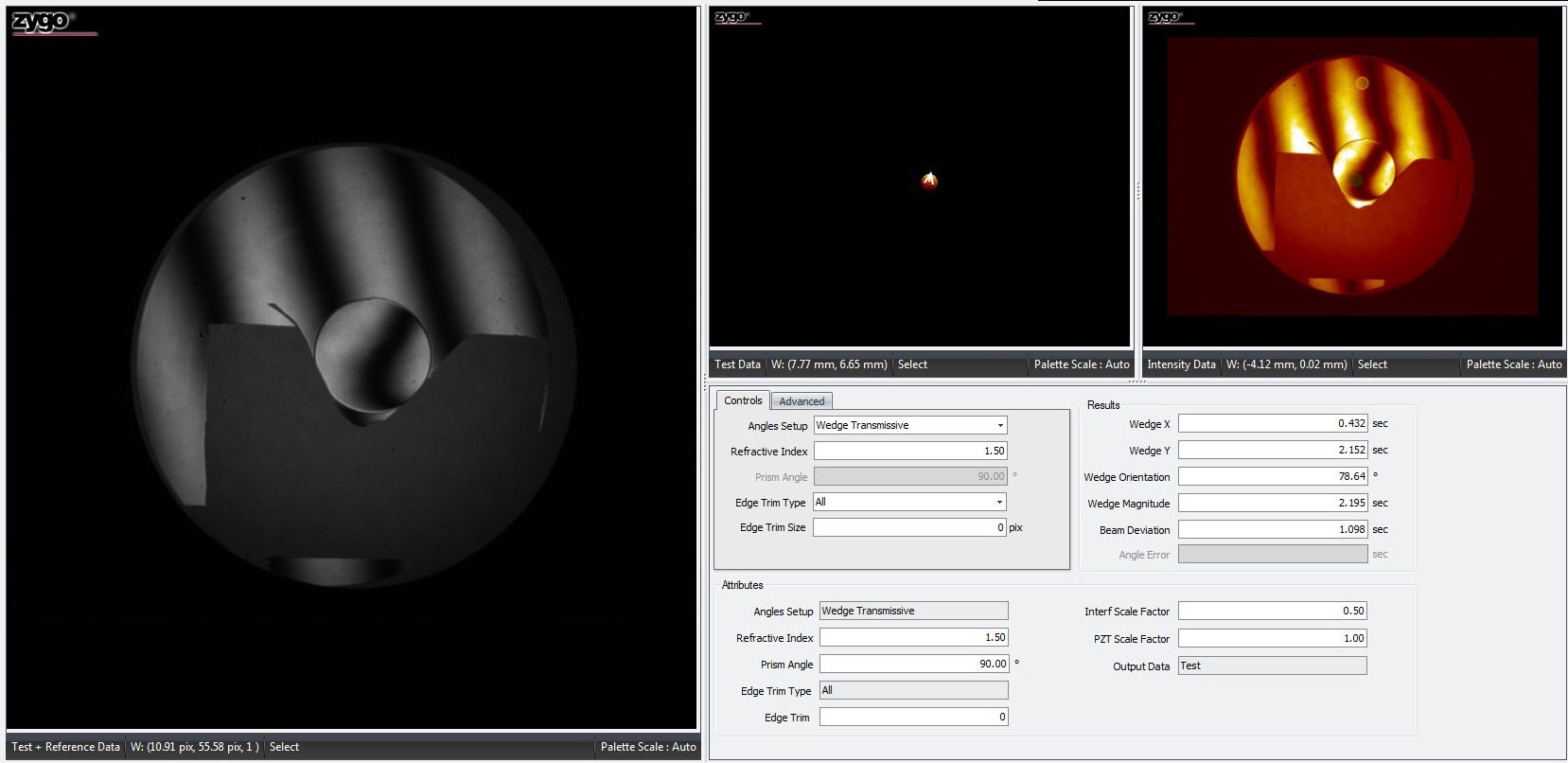Click the PZT Scale Factor field
The image size is (1568, 763).
click(x=1272, y=639)
